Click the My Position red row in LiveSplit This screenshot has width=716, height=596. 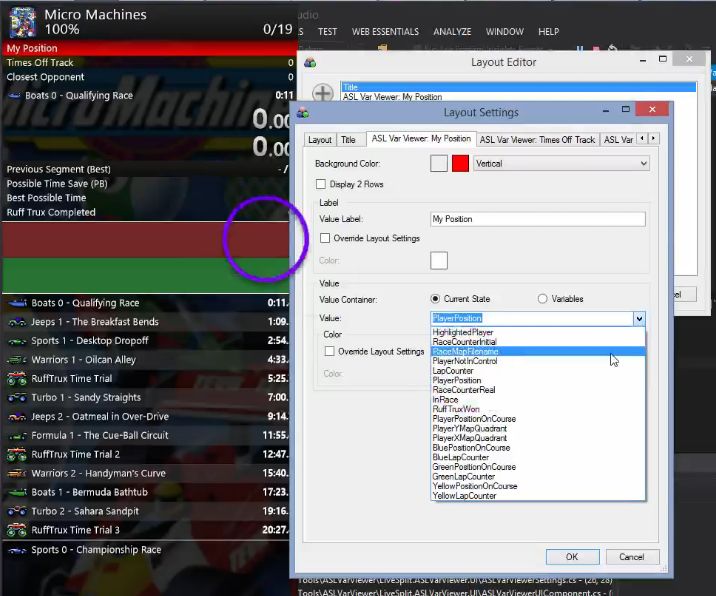149,48
